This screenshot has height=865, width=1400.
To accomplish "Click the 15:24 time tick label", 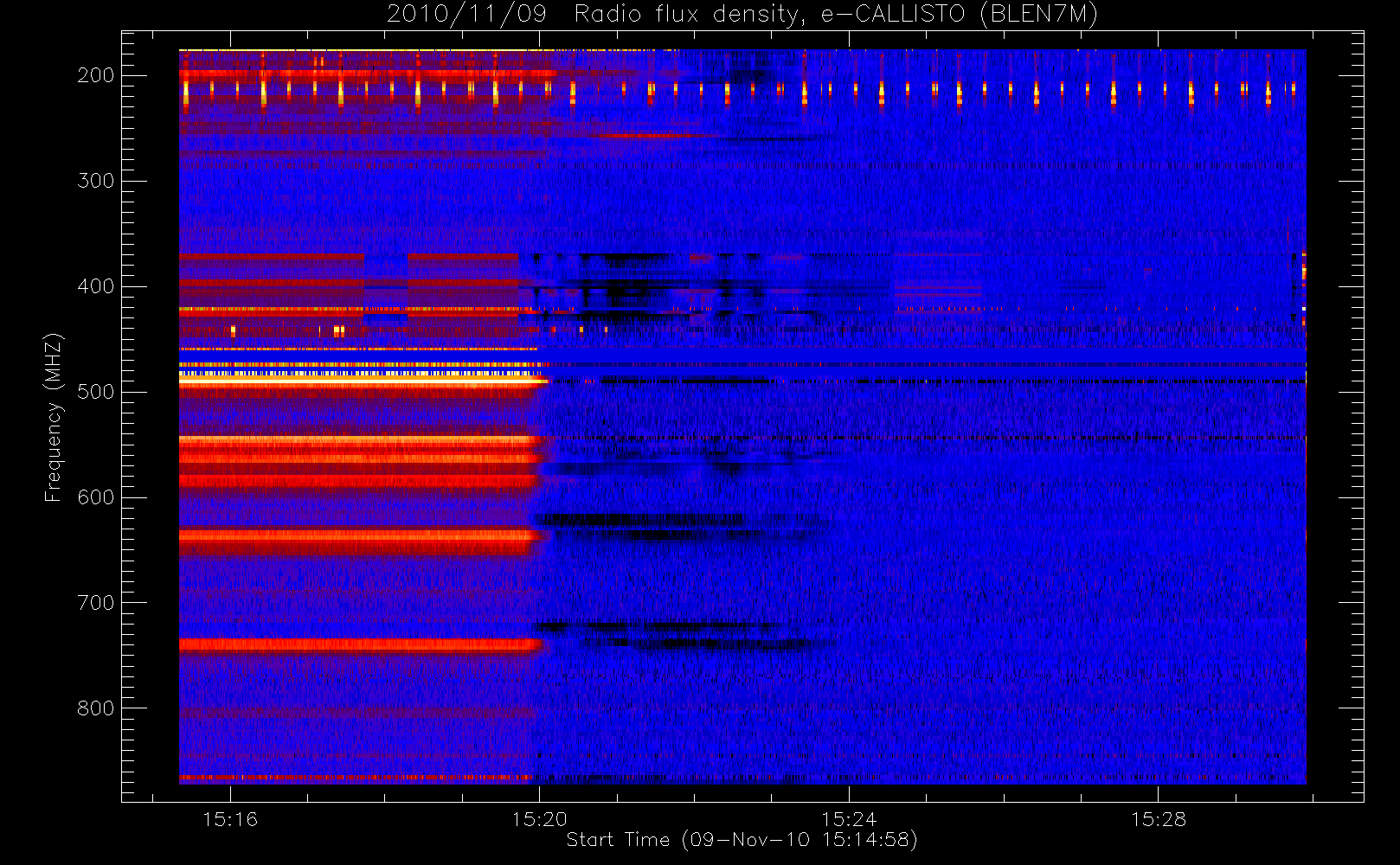I will (849, 819).
